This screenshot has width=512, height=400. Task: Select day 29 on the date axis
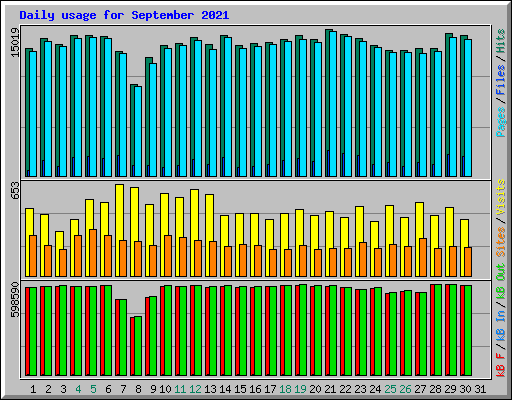point(450,389)
